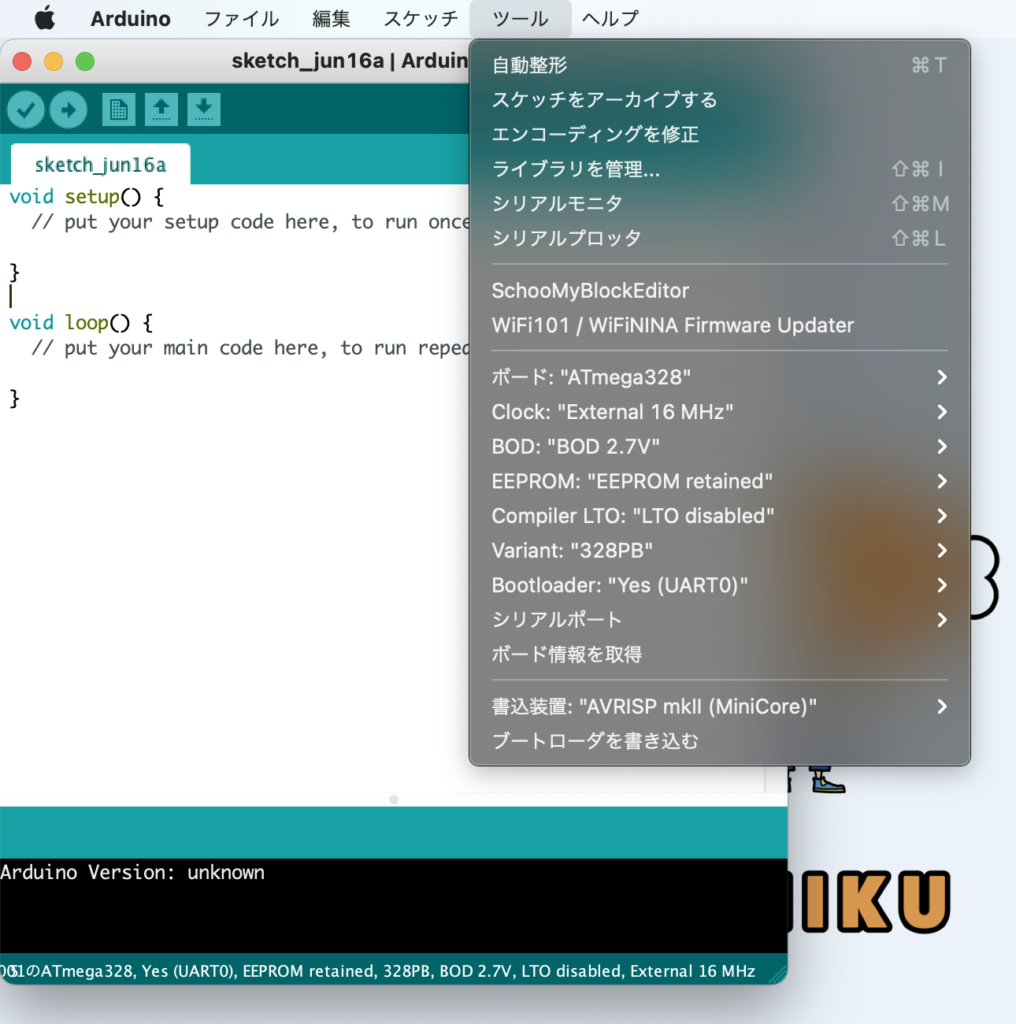Open WiFi101 / WiFiNINA Firmware Updater
The width and height of the screenshot is (1016, 1024).
(720, 325)
